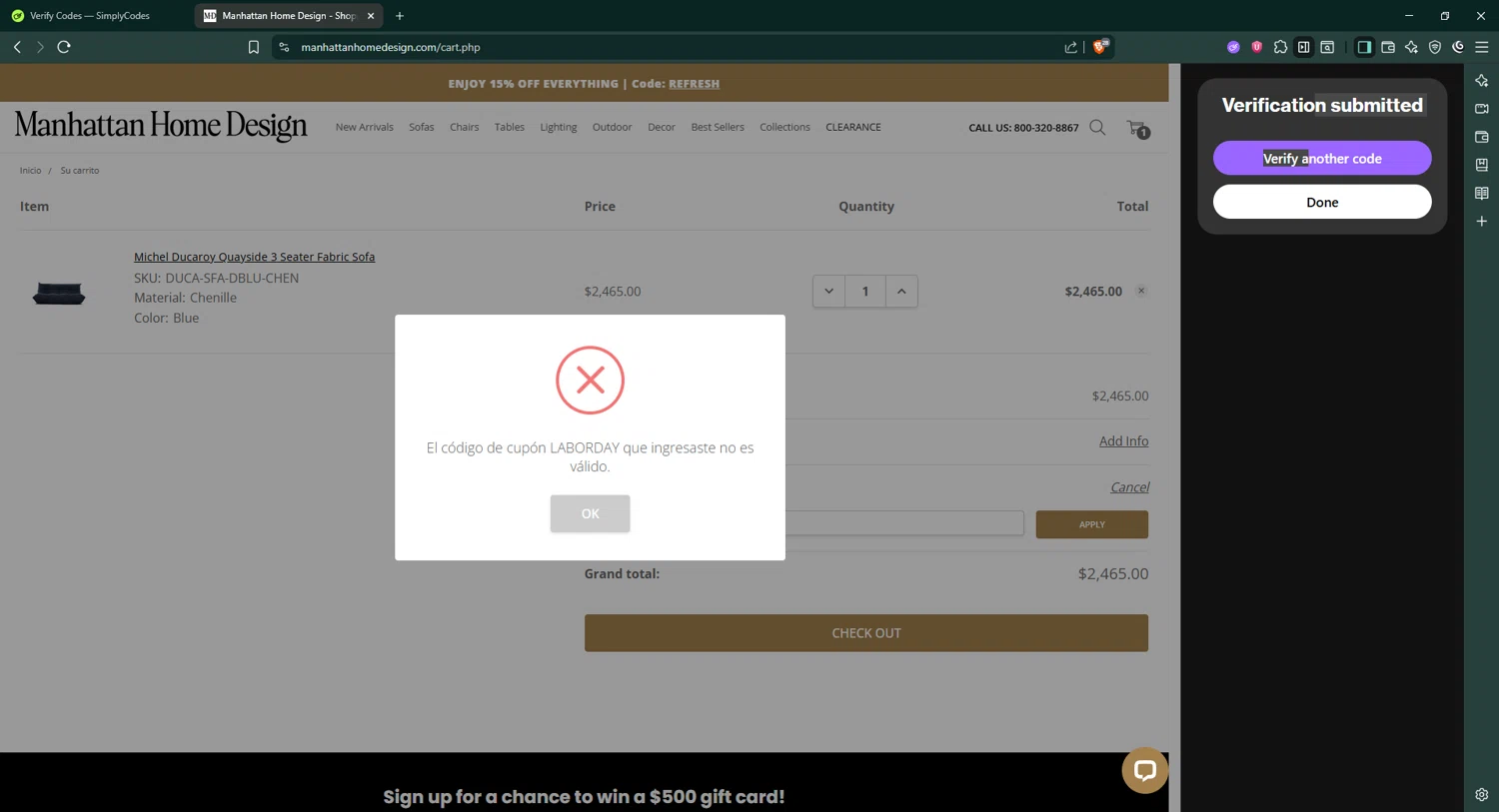Viewport: 1499px width, 812px height.
Task: Click Verify another code button
Action: click(x=1322, y=158)
